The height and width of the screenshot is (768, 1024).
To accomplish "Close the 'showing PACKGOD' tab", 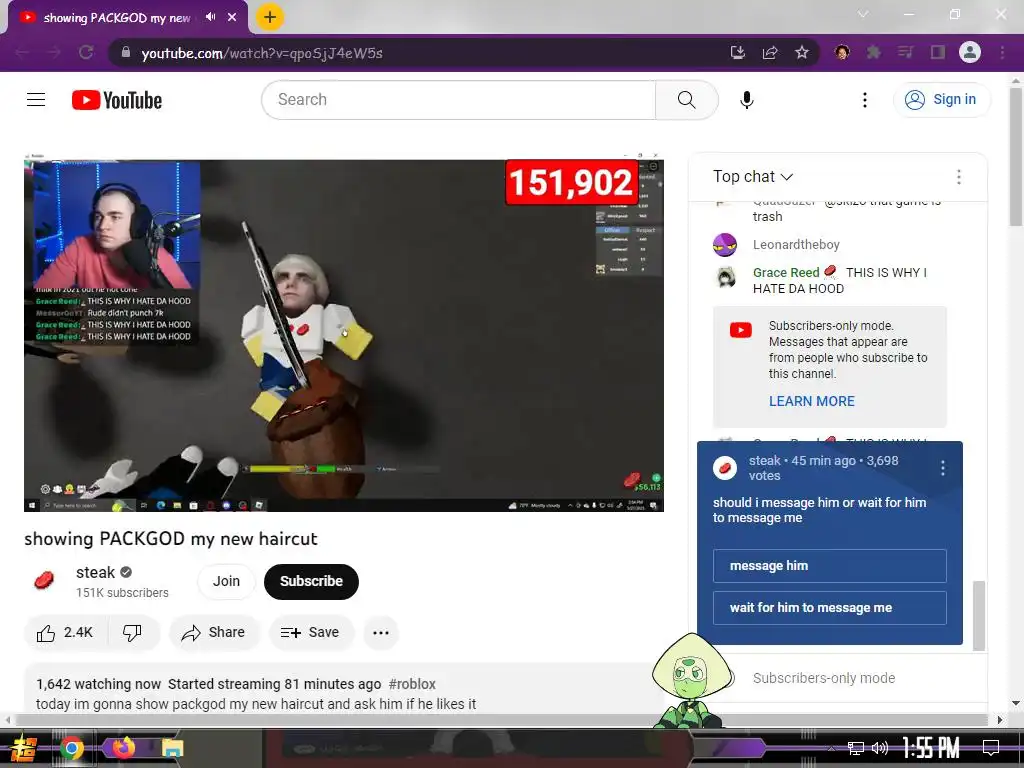I will (232, 17).
